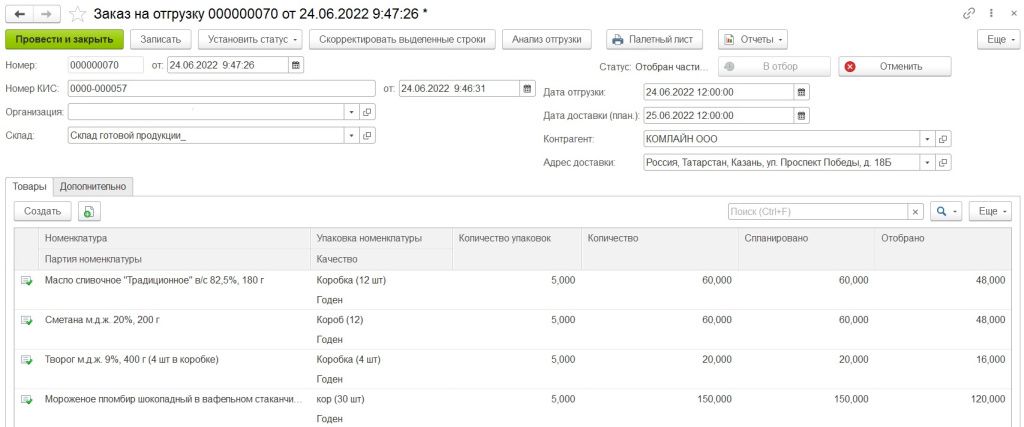
Task: Select row icon for Творог м.д.ж. 9%
Action: tap(26, 359)
